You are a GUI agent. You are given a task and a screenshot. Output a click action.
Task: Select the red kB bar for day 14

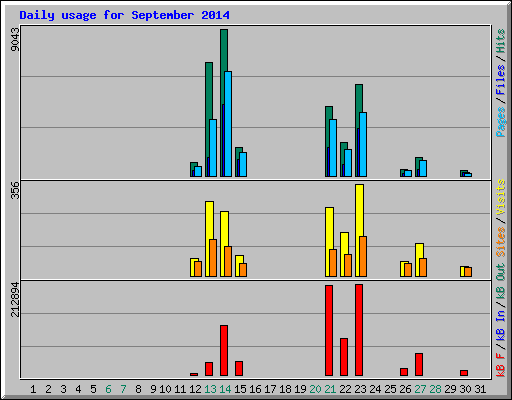224,351
